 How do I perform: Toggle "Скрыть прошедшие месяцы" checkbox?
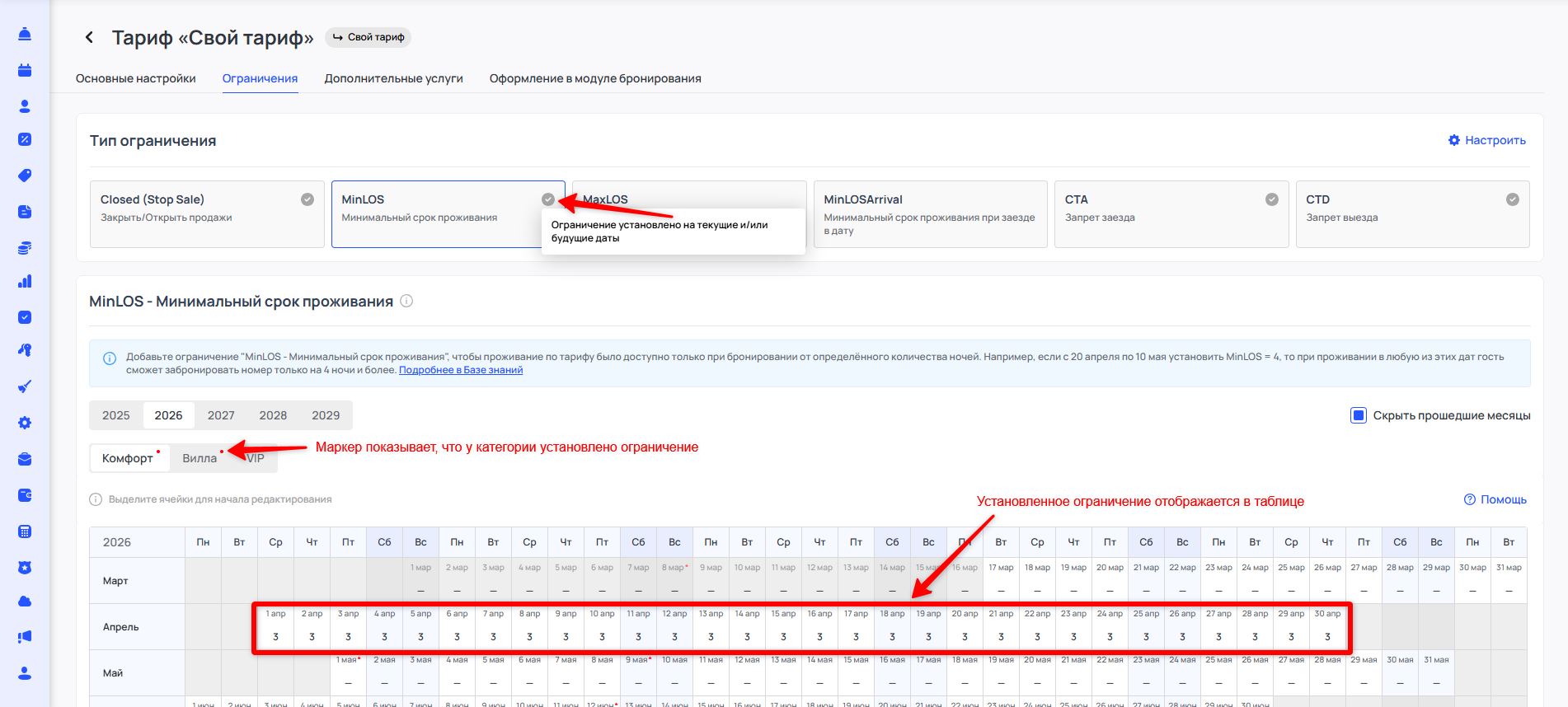pos(1358,415)
